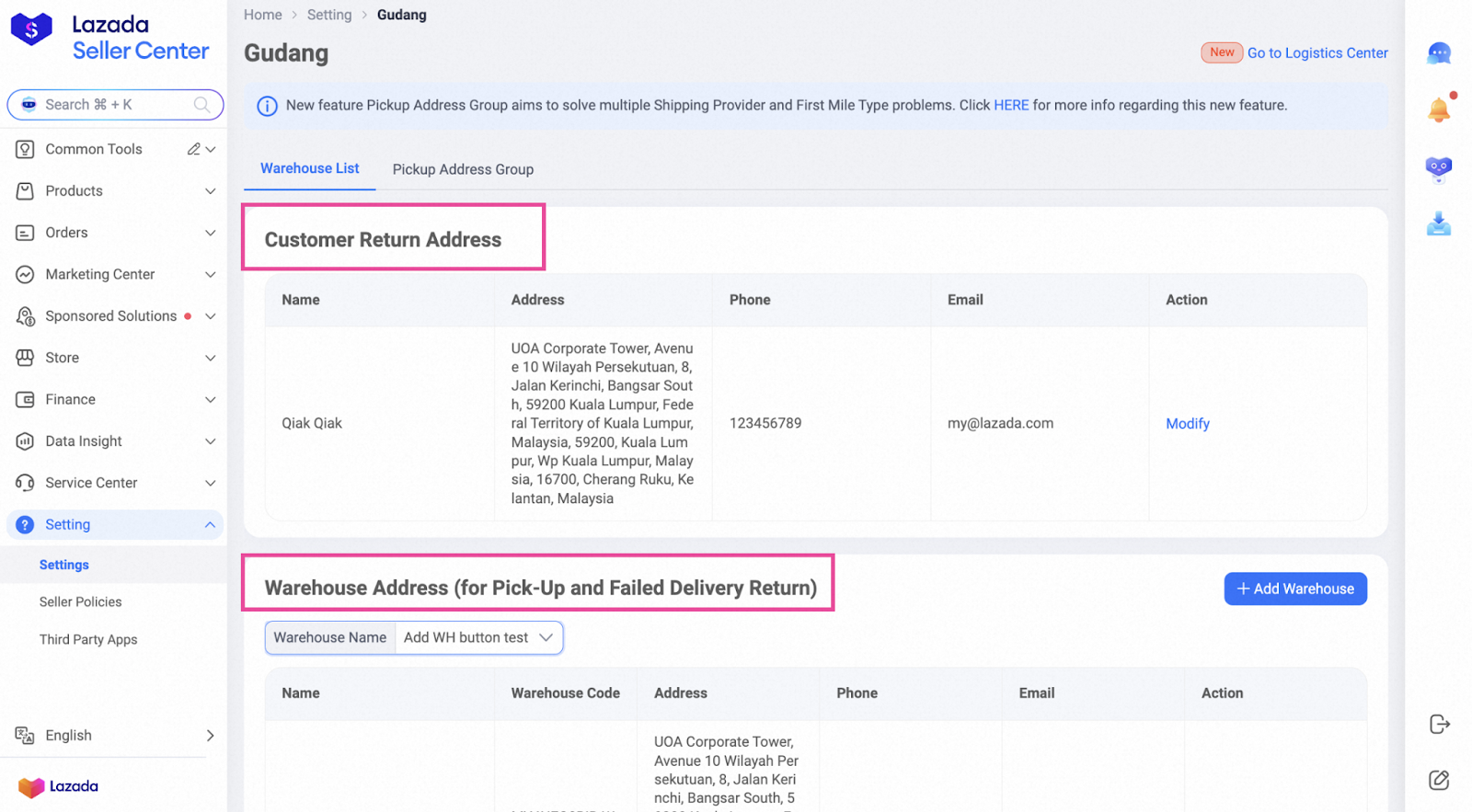
Task: Open the chat messages icon
Action: pyautogui.click(x=1439, y=53)
